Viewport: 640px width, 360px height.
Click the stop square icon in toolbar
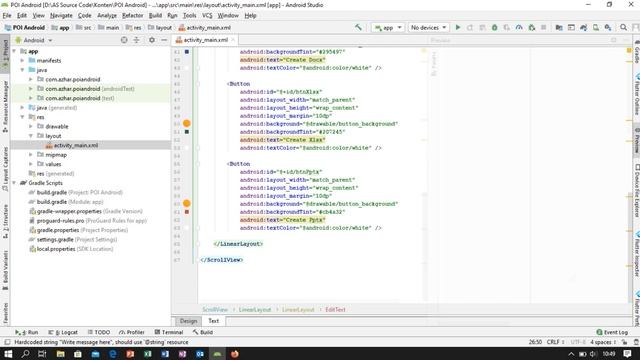click(544, 27)
